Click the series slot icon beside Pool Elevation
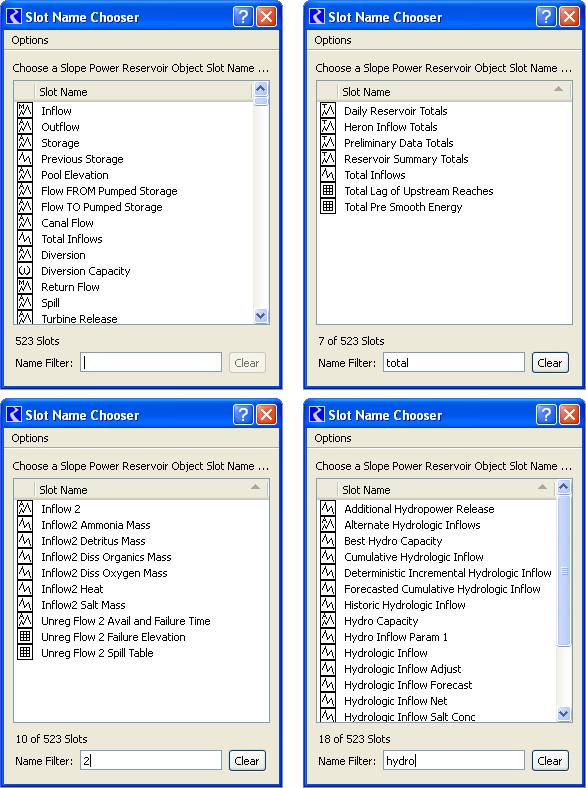 25,175
